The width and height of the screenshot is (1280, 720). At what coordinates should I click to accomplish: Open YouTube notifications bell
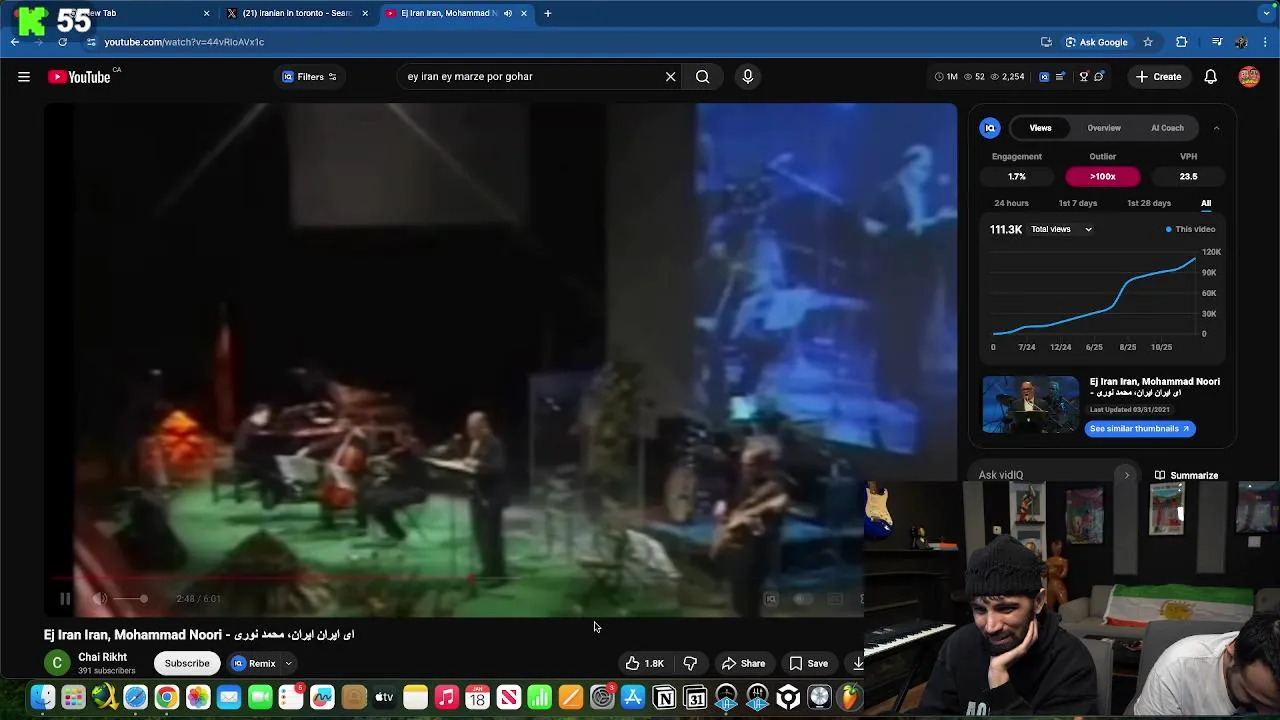[x=1211, y=77]
